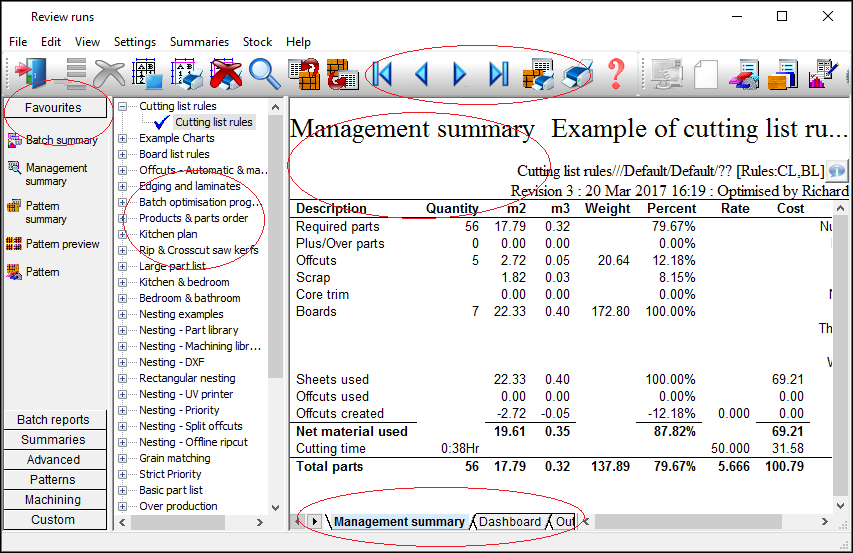
Task: Expand Nesting examples tree node
Action: (x=123, y=314)
